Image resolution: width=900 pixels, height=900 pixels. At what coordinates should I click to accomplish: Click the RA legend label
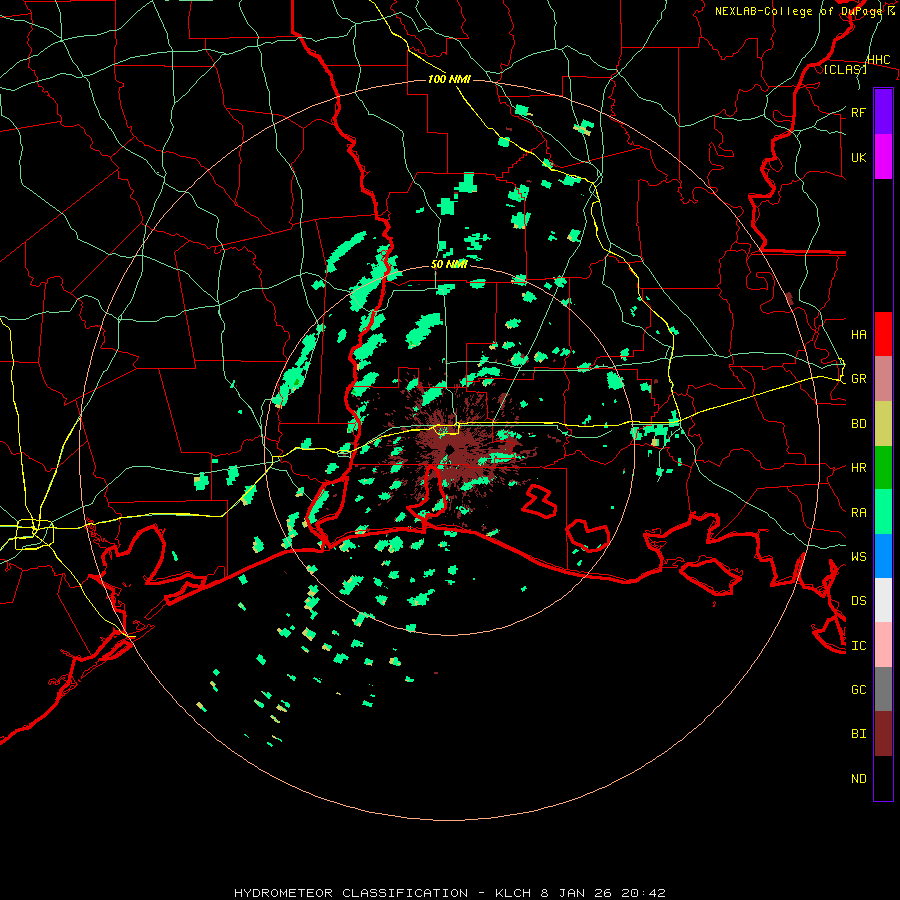(x=858, y=513)
